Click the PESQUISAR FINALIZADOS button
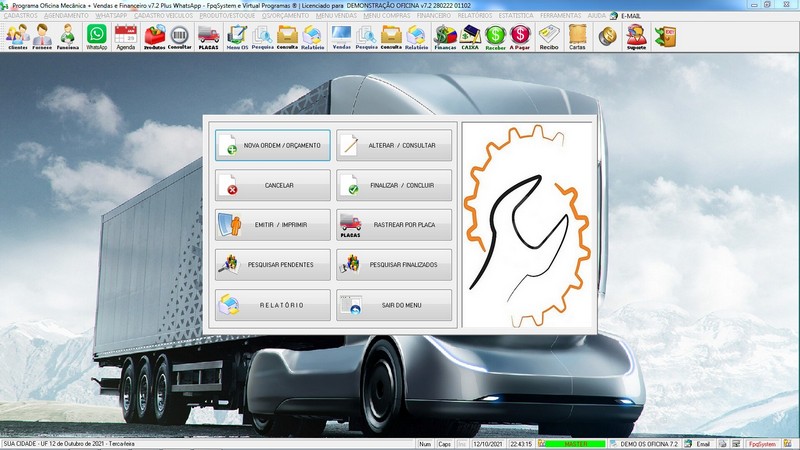 point(394,265)
